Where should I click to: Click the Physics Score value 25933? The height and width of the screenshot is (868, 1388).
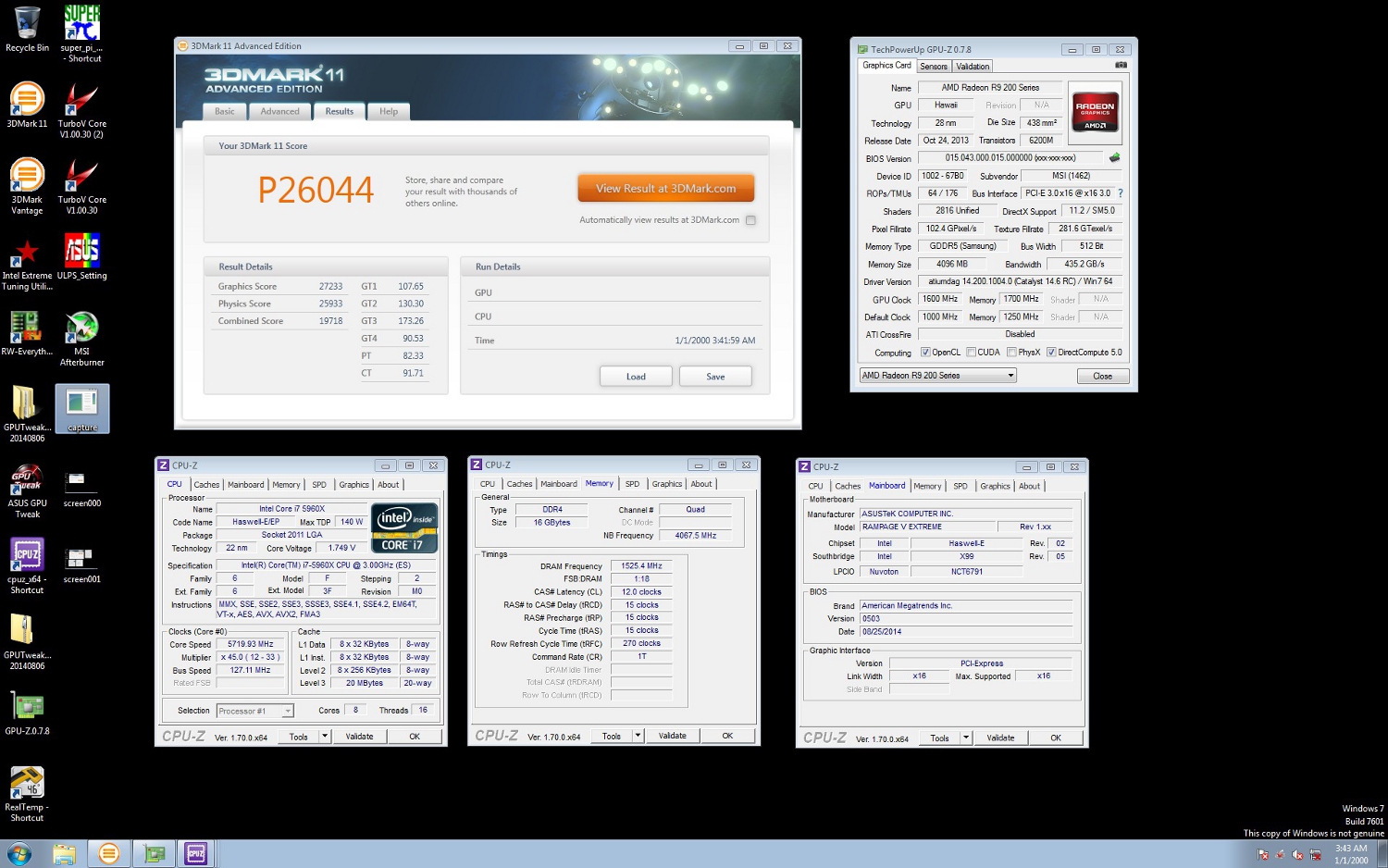331,304
